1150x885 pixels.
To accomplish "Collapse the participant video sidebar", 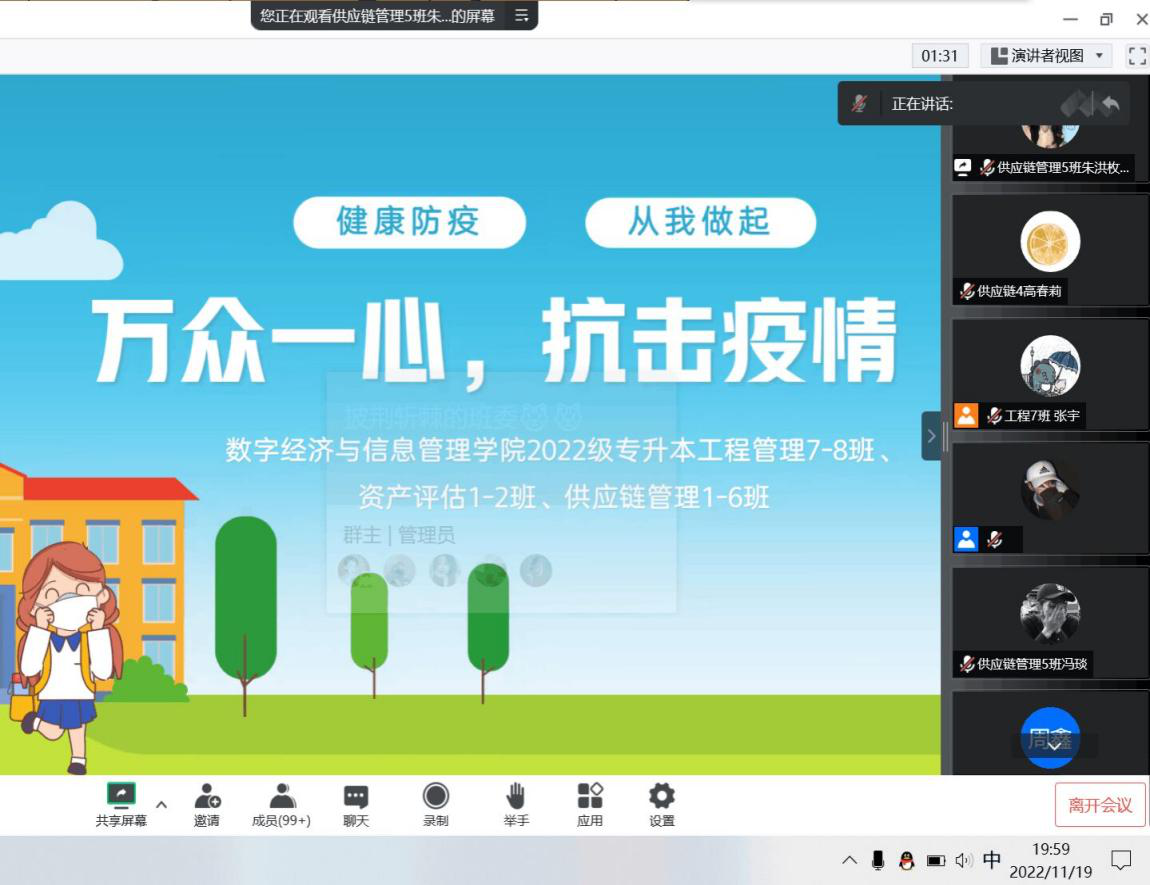I will (x=931, y=436).
